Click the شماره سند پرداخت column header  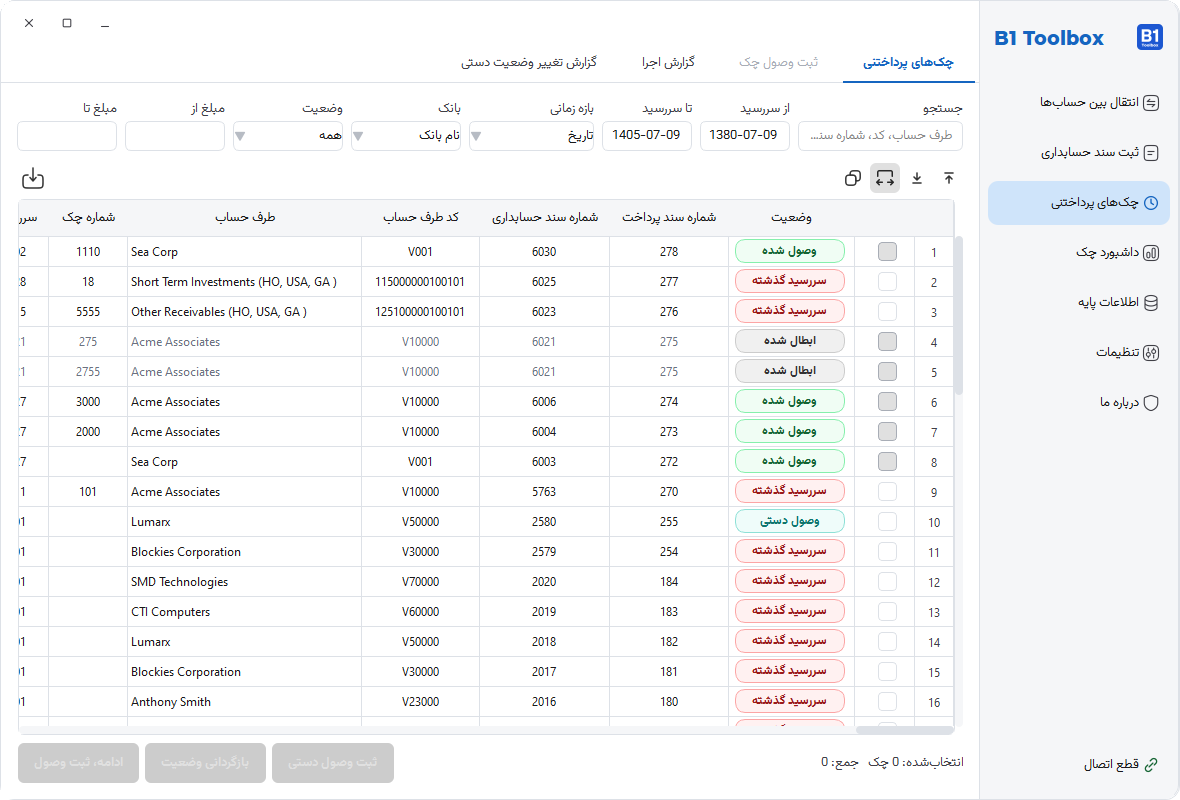coord(669,217)
